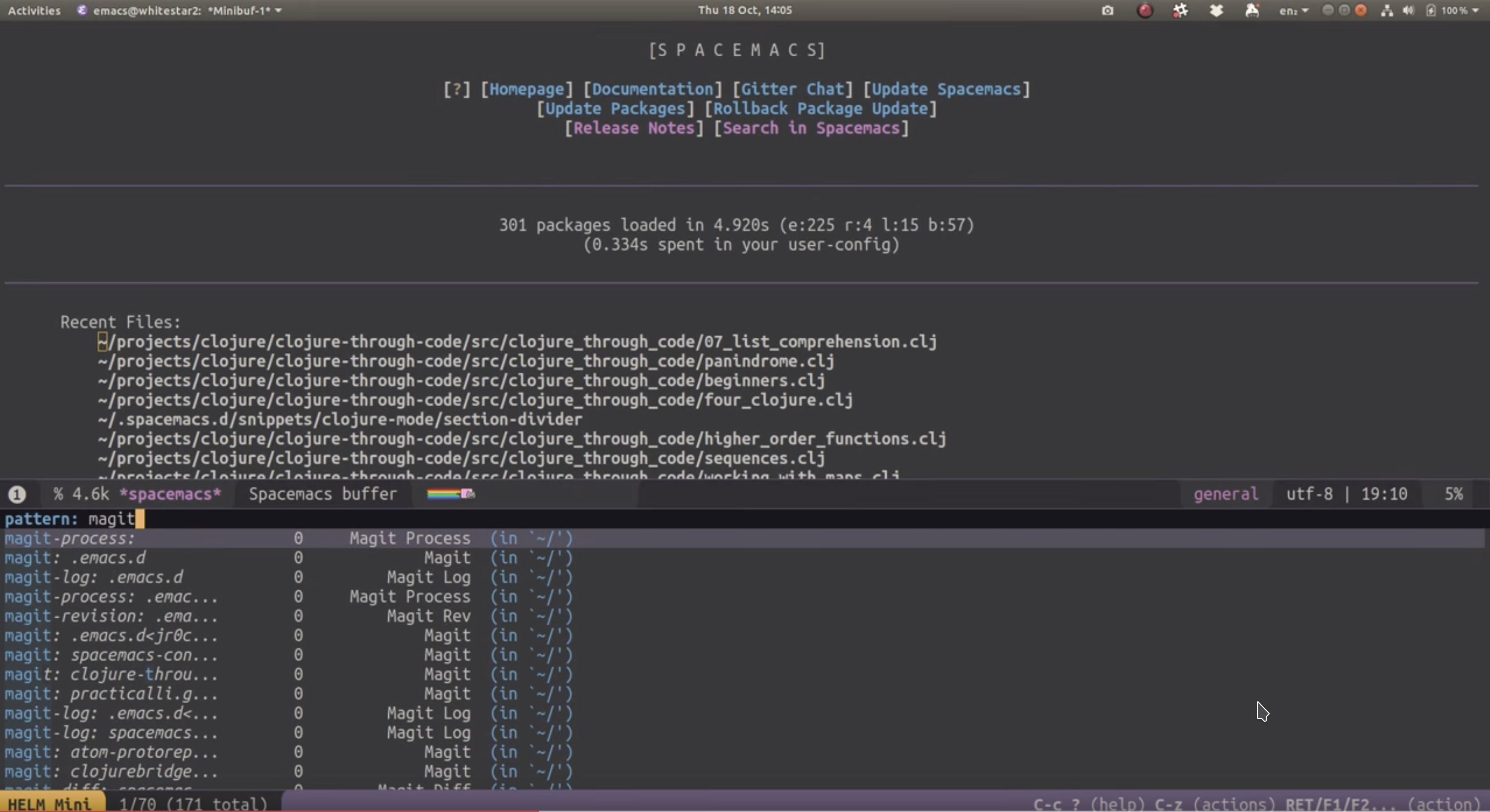Click the pattern input field containing magit

click(x=745, y=519)
